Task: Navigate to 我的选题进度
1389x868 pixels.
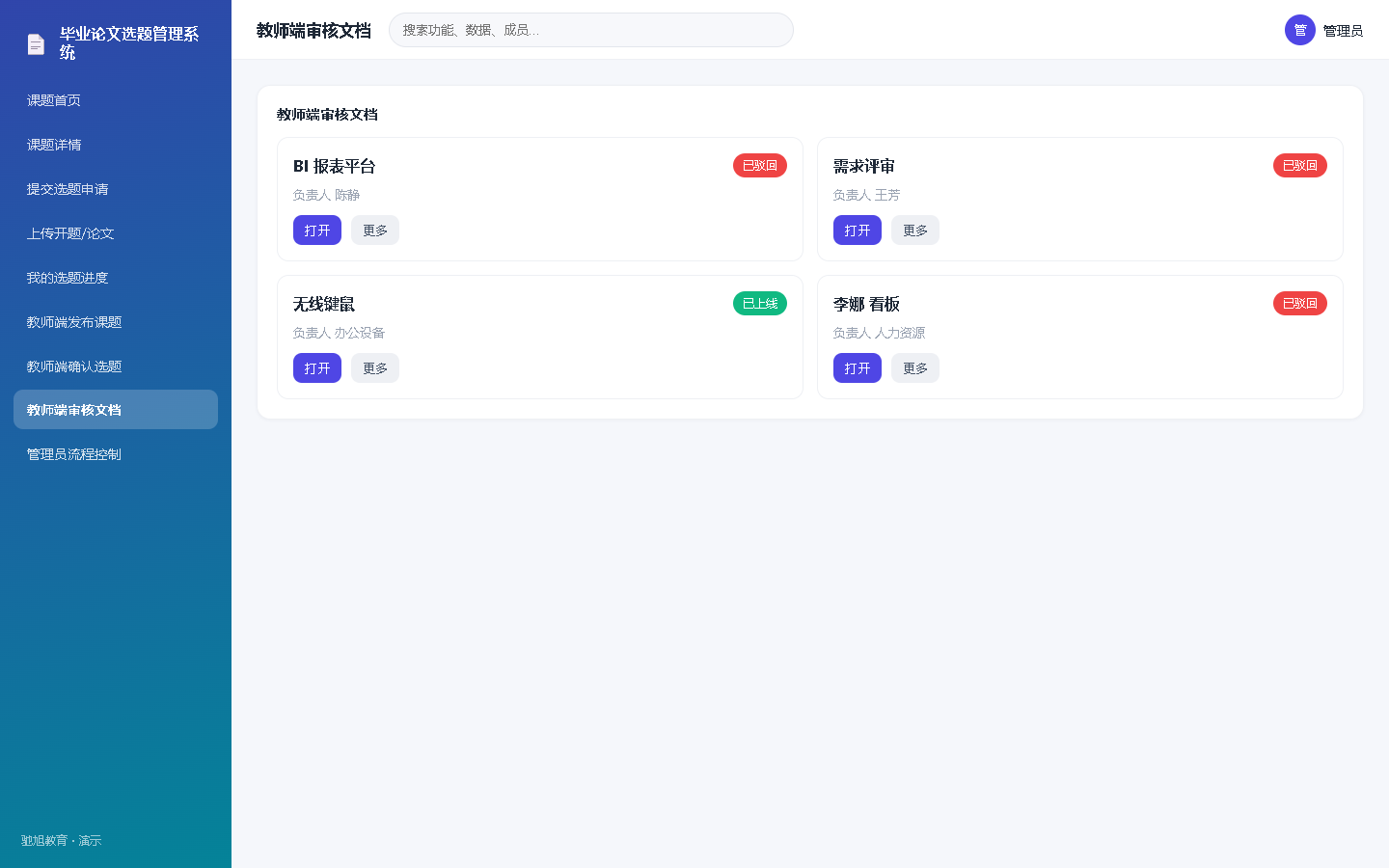Action: [116, 278]
